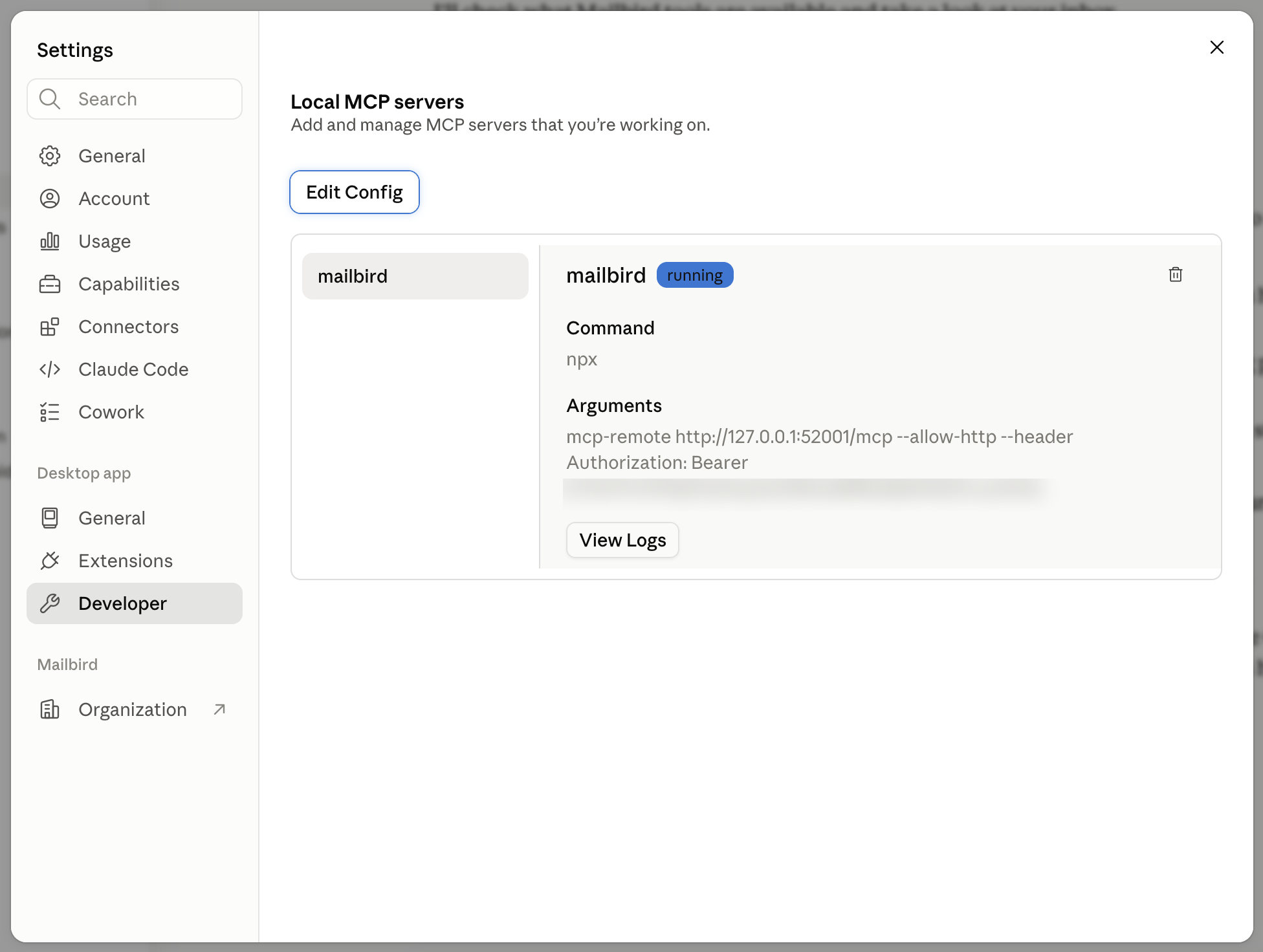The image size is (1263, 952).
Task: Click the running status badge
Action: 695,275
